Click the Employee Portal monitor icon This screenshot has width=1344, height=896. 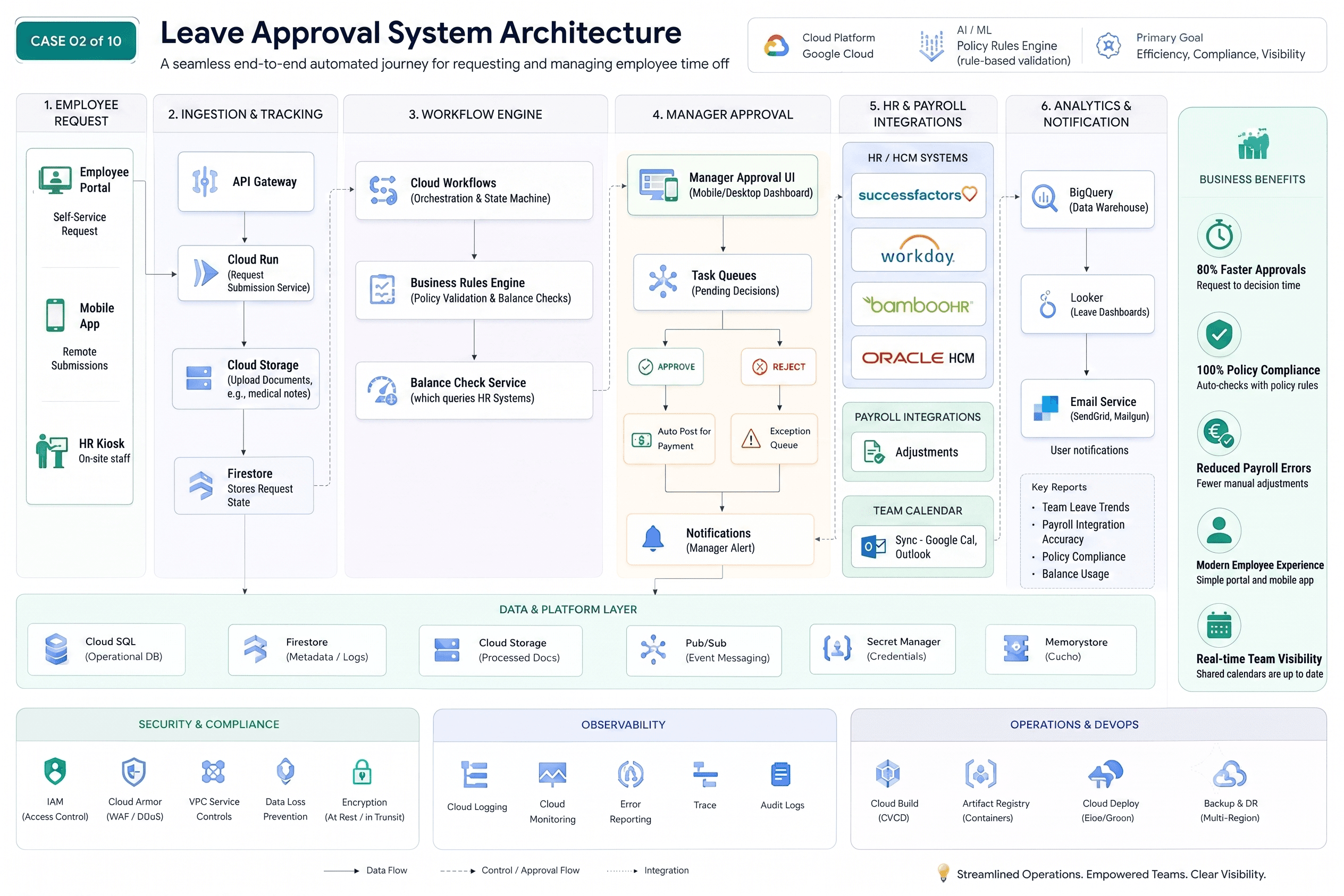pyautogui.click(x=55, y=180)
